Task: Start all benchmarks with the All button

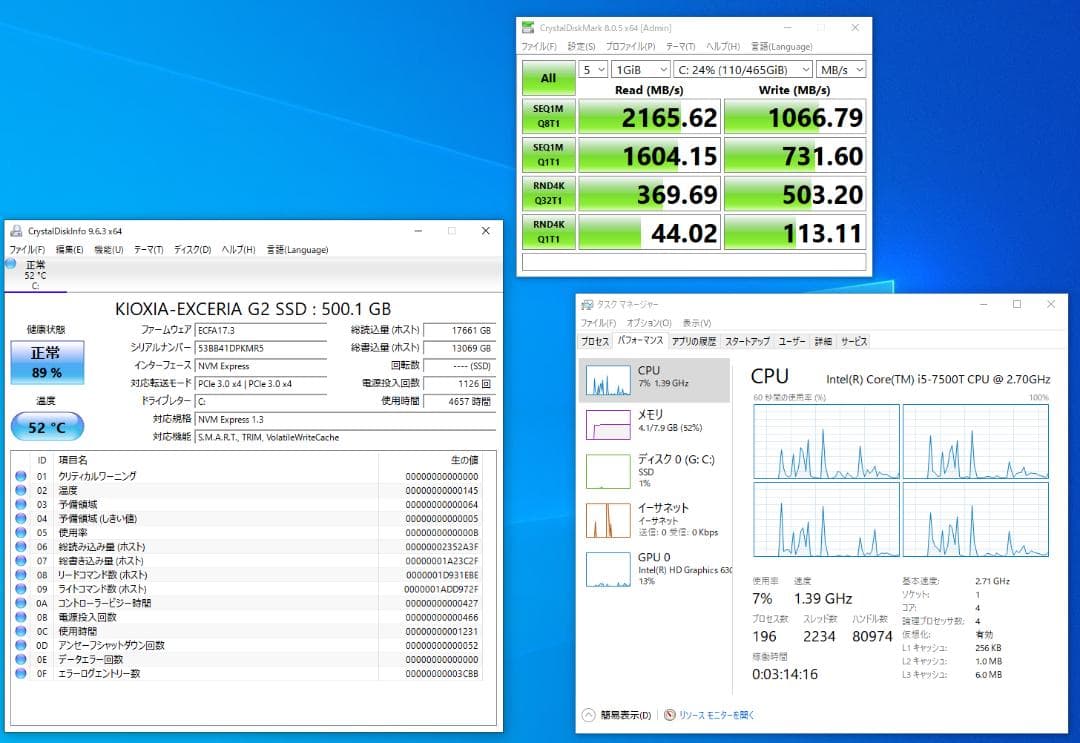Action: tap(548, 78)
